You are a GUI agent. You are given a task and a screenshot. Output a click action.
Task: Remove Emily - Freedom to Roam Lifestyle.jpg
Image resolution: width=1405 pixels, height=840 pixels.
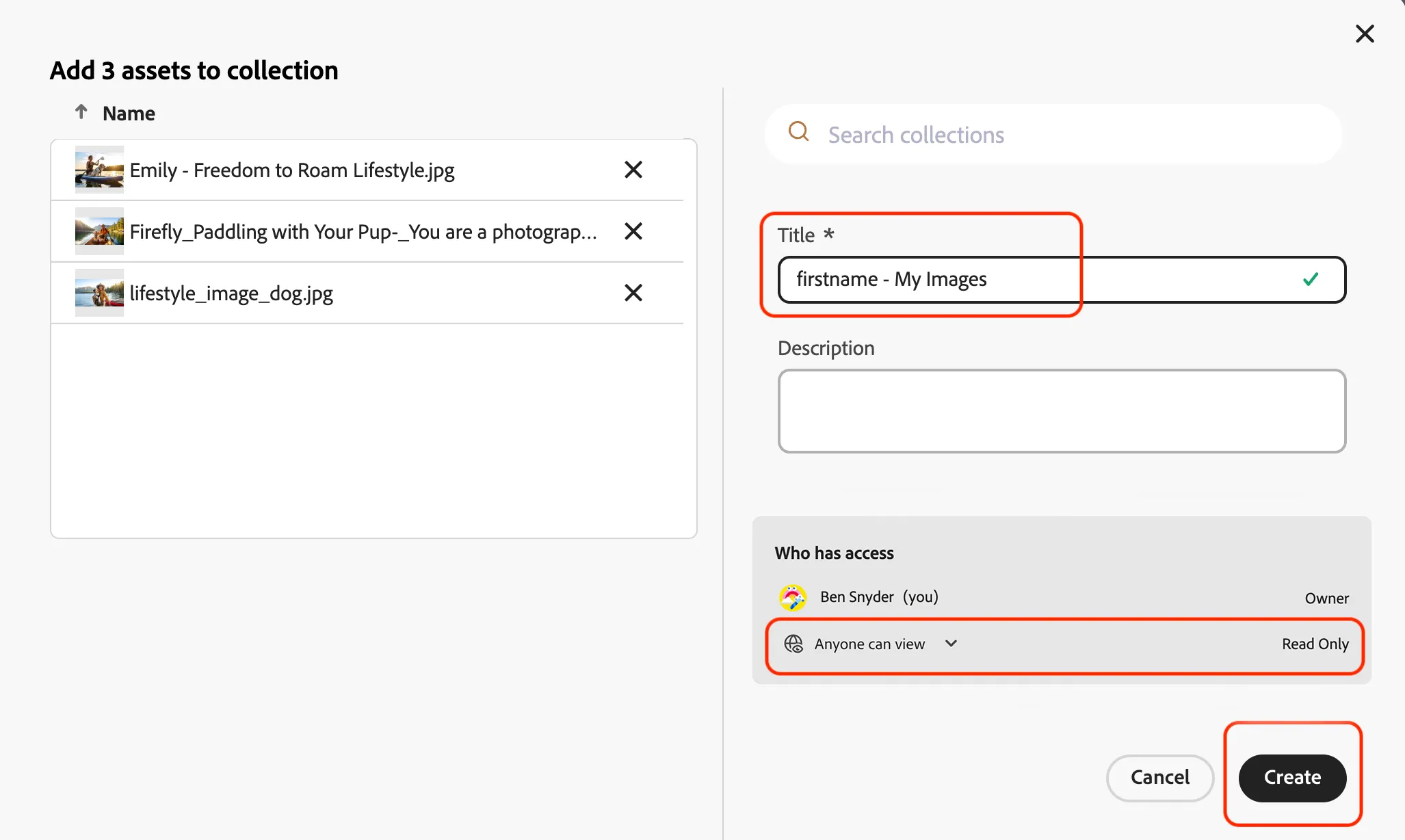click(633, 170)
